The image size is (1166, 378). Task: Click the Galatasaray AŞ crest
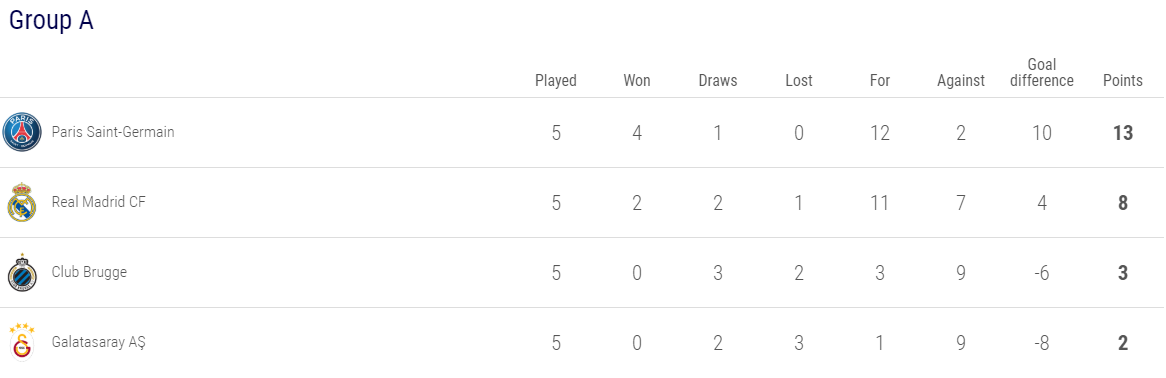(x=22, y=342)
